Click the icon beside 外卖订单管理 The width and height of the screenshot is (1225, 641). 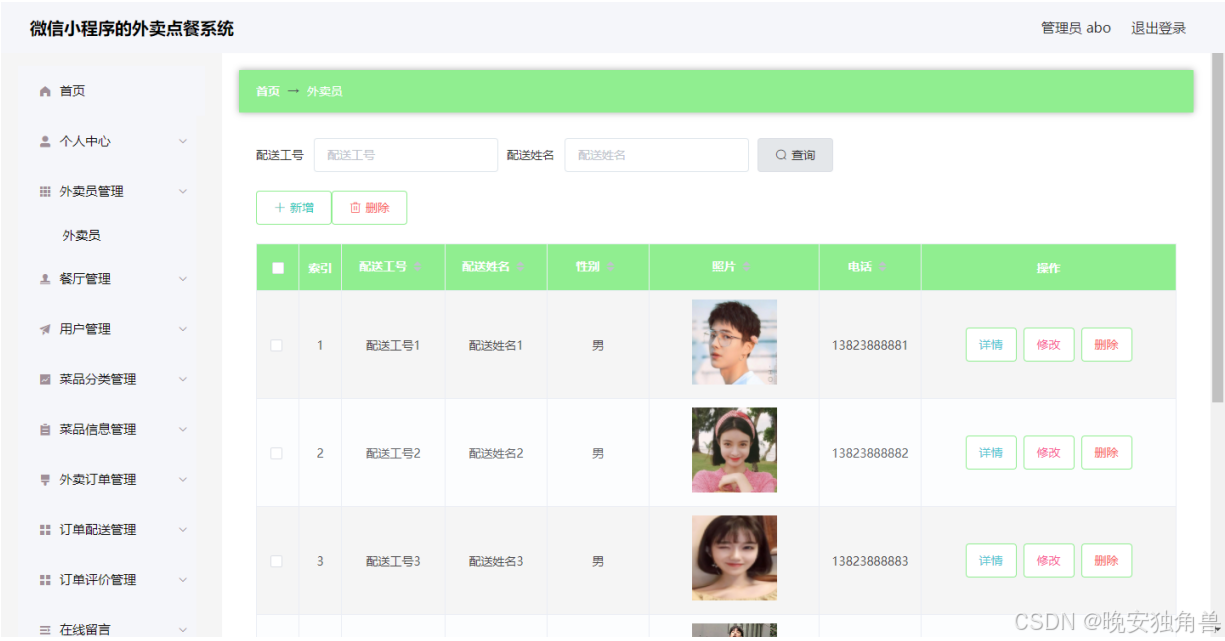(45, 479)
